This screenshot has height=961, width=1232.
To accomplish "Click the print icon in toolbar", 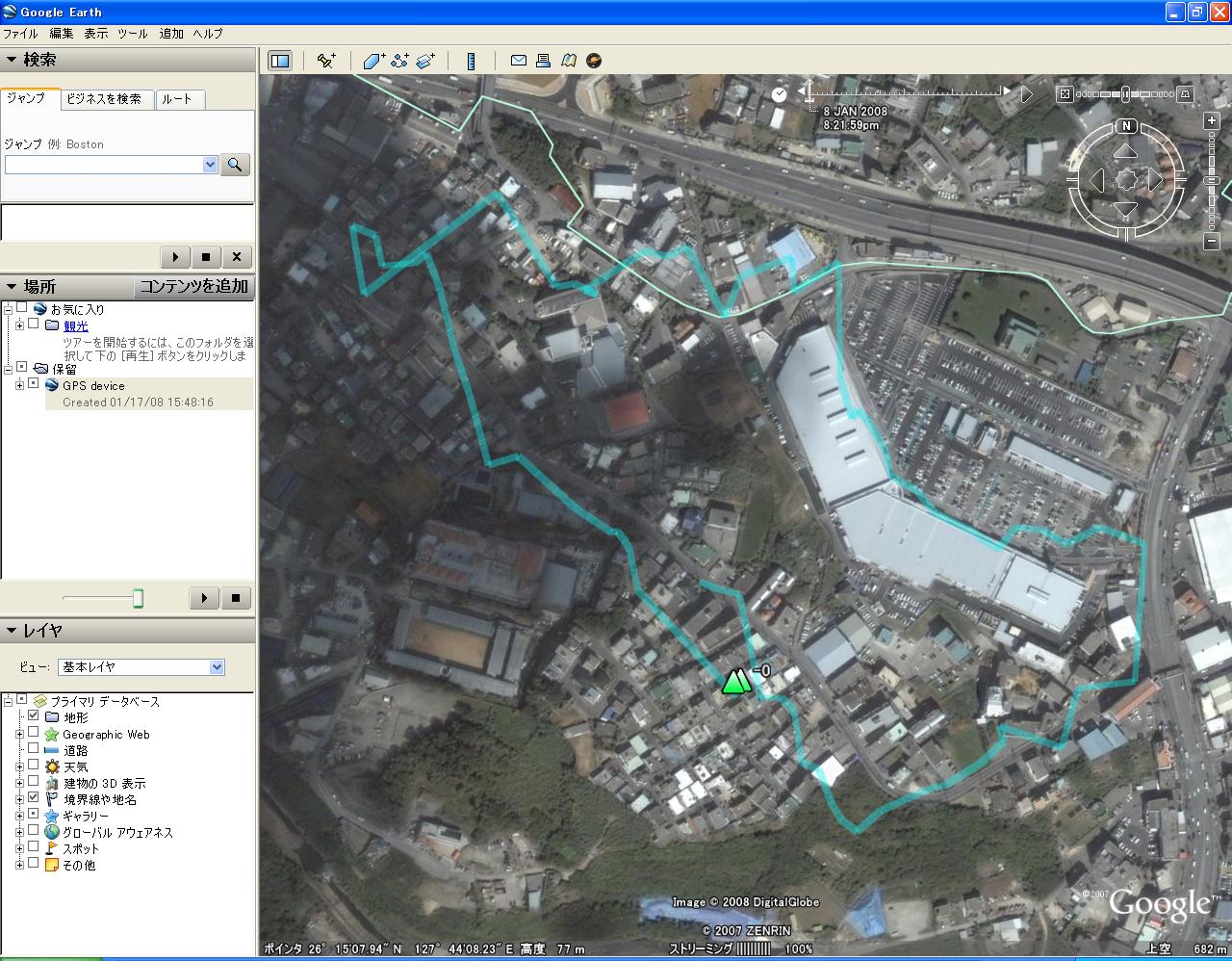I will pos(543,61).
